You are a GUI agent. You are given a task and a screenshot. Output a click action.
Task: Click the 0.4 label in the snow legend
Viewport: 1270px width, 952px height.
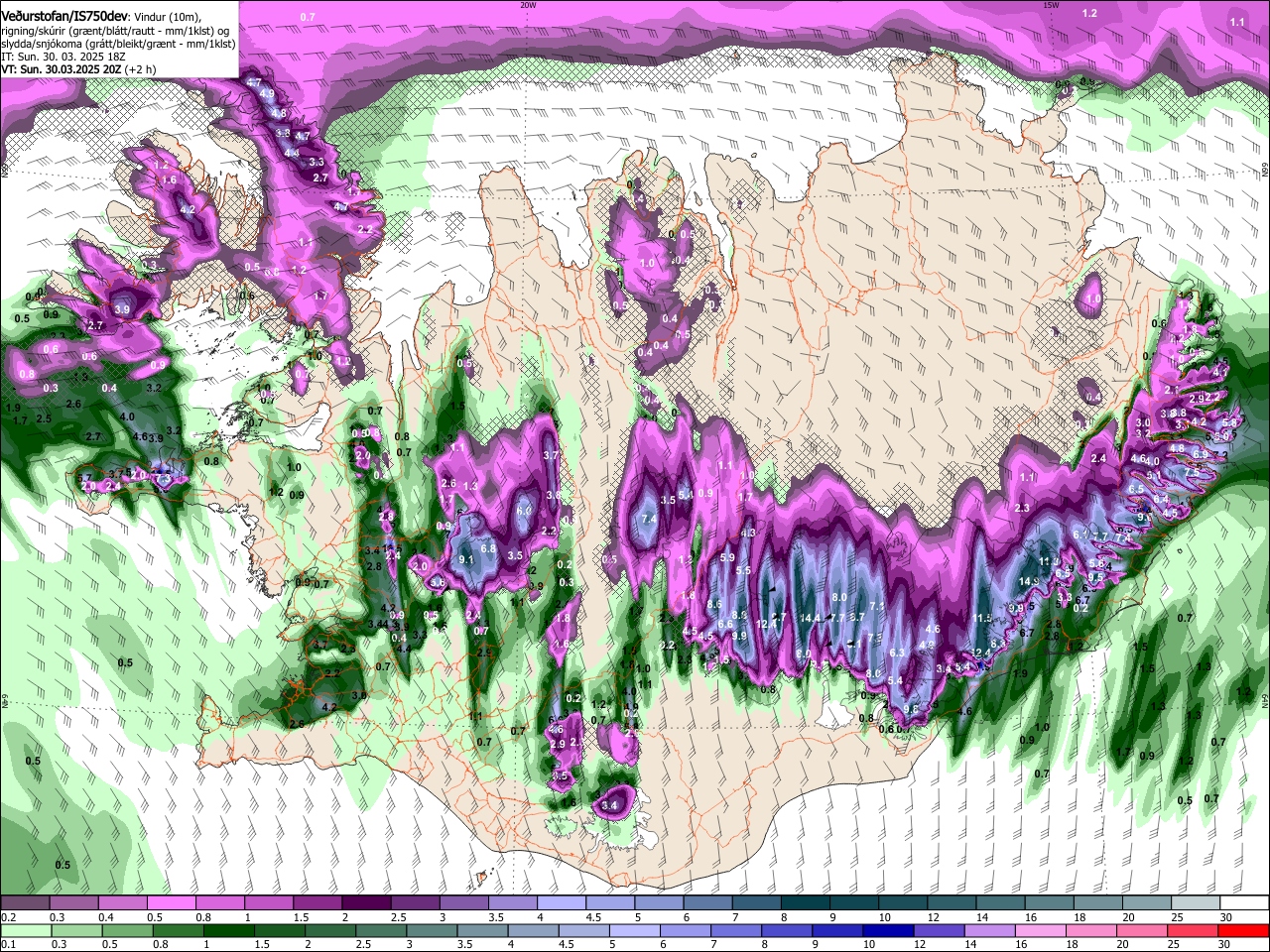(105, 917)
